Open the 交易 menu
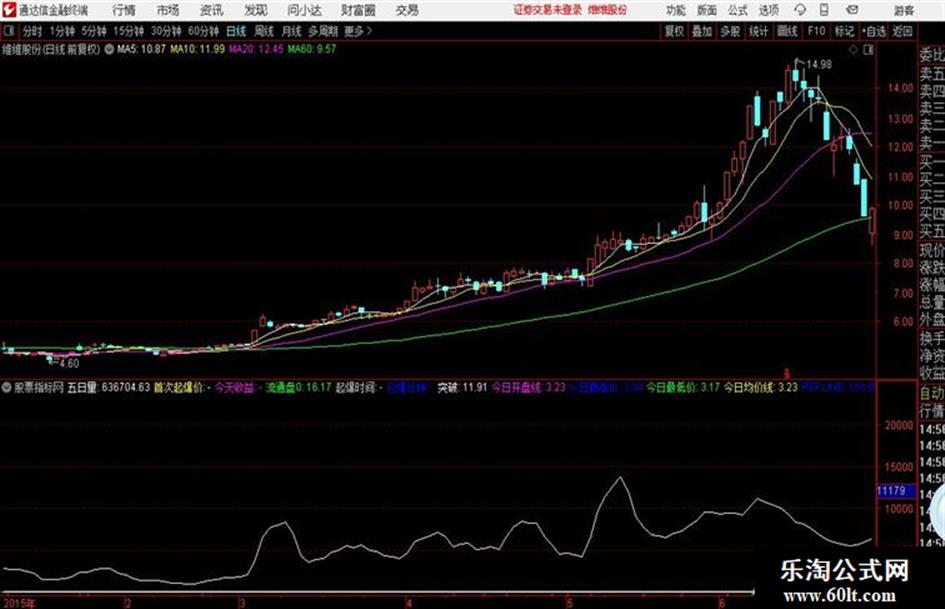945x609 pixels. click(407, 10)
